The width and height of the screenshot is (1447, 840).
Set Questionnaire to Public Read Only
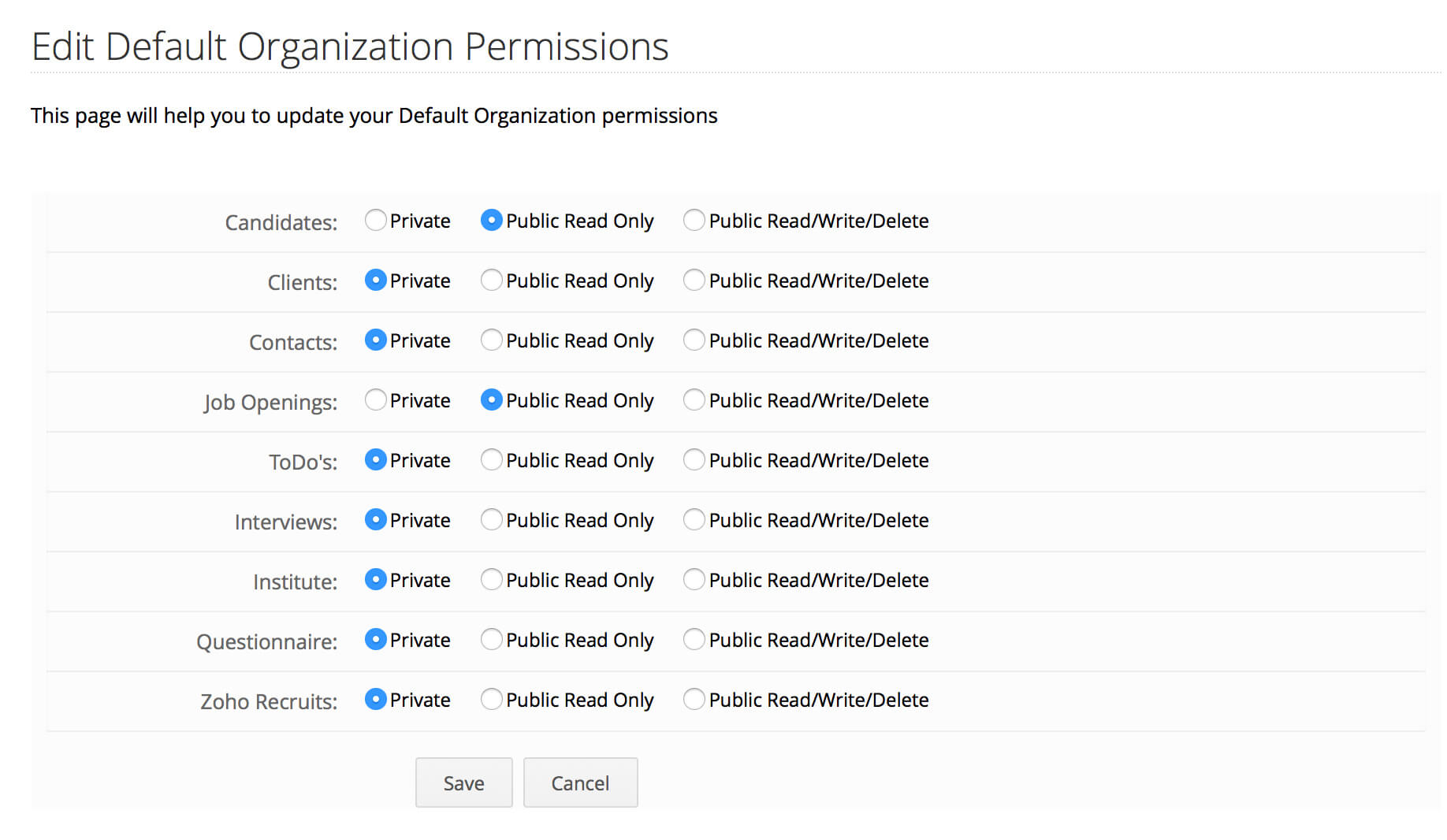[492, 640]
